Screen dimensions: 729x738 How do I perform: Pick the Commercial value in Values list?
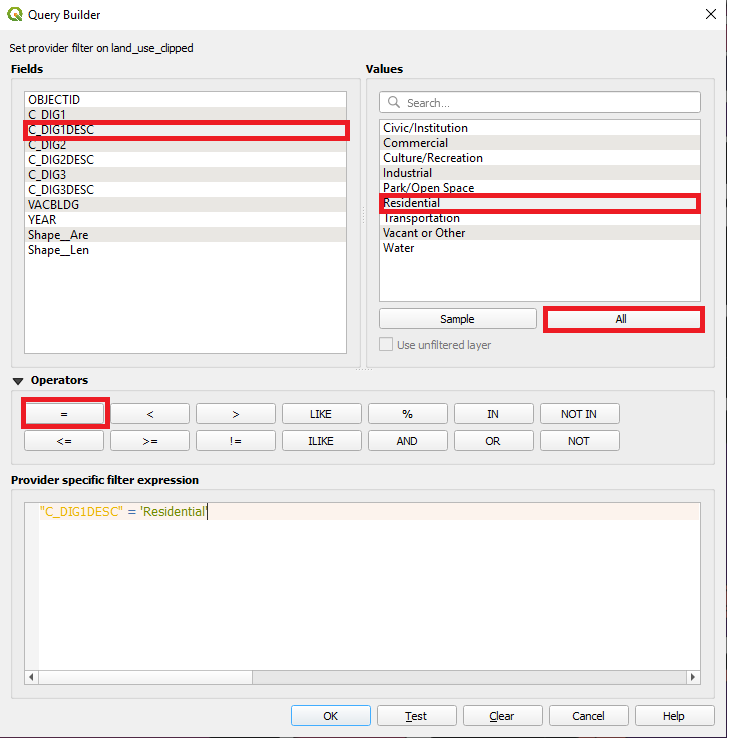(415, 143)
